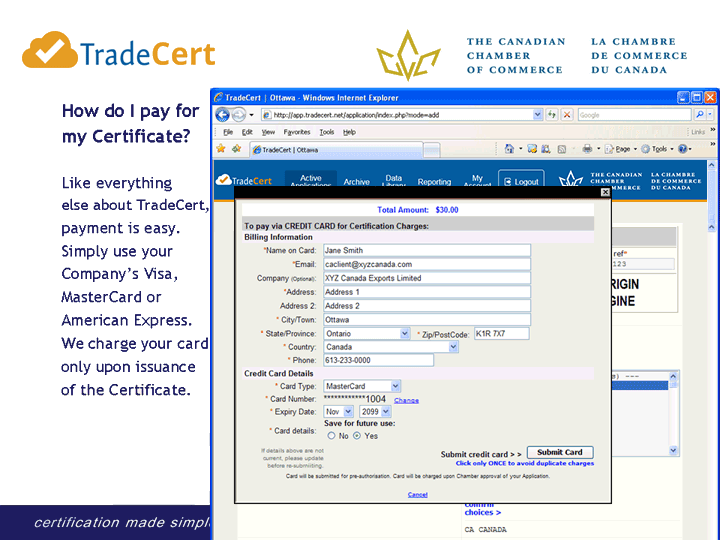Click the Name on Card field

pyautogui.click(x=427, y=250)
